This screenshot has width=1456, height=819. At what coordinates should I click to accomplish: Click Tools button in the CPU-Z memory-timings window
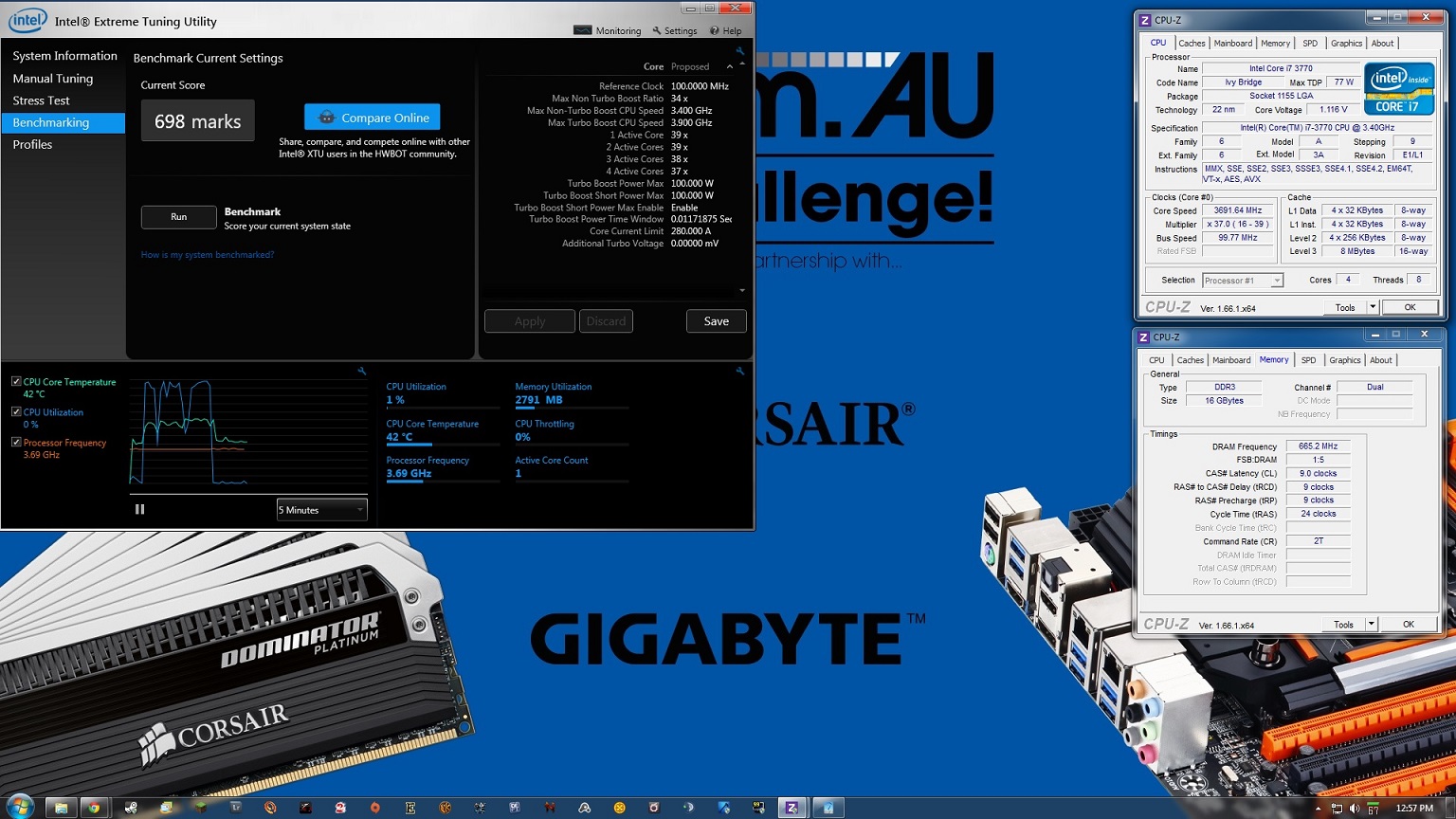pos(1343,624)
